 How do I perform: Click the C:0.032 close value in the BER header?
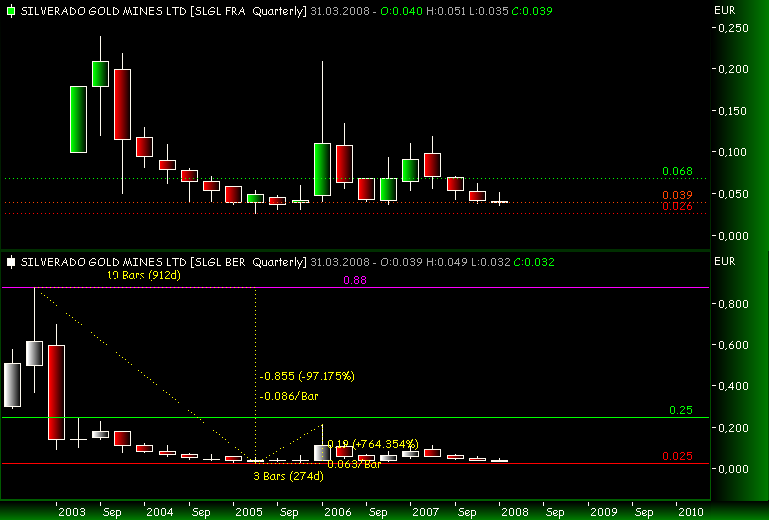(534, 262)
